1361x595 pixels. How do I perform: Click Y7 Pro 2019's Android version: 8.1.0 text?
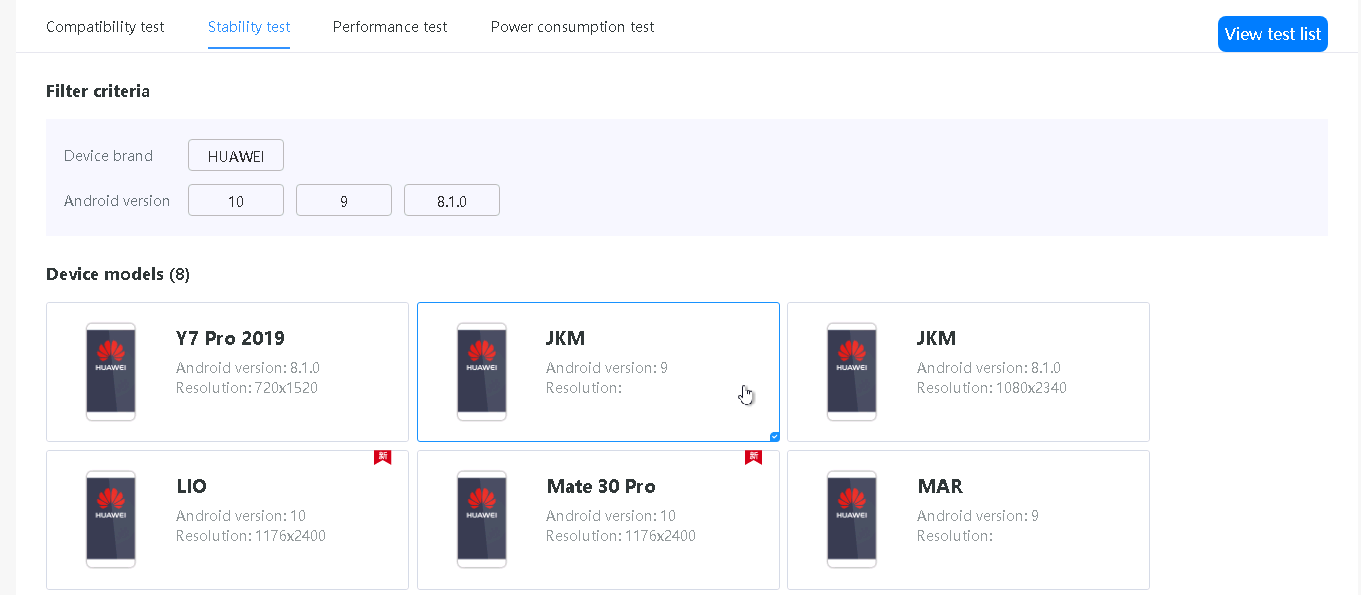[248, 368]
